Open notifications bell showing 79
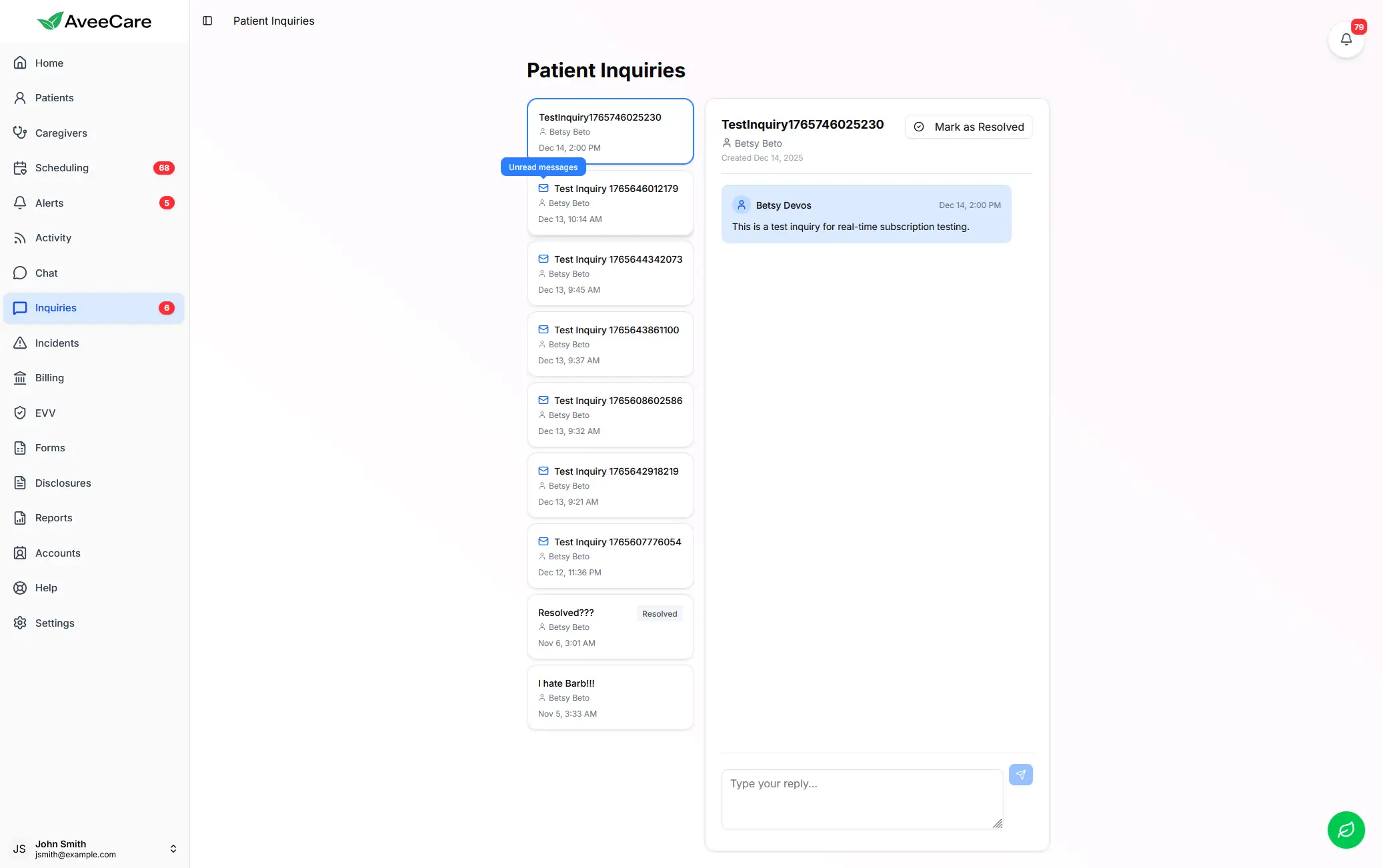The width and height of the screenshot is (1383, 868). [1346, 39]
